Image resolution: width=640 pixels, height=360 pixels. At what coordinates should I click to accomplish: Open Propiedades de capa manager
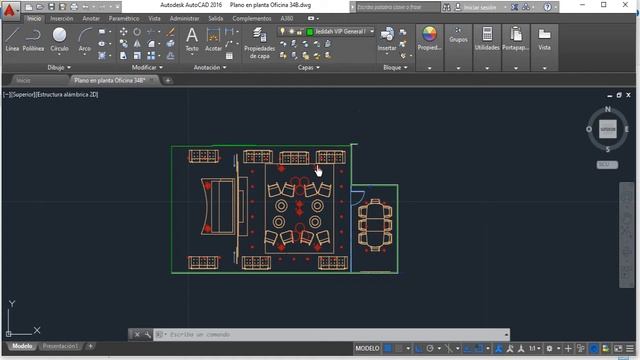[x=260, y=43]
